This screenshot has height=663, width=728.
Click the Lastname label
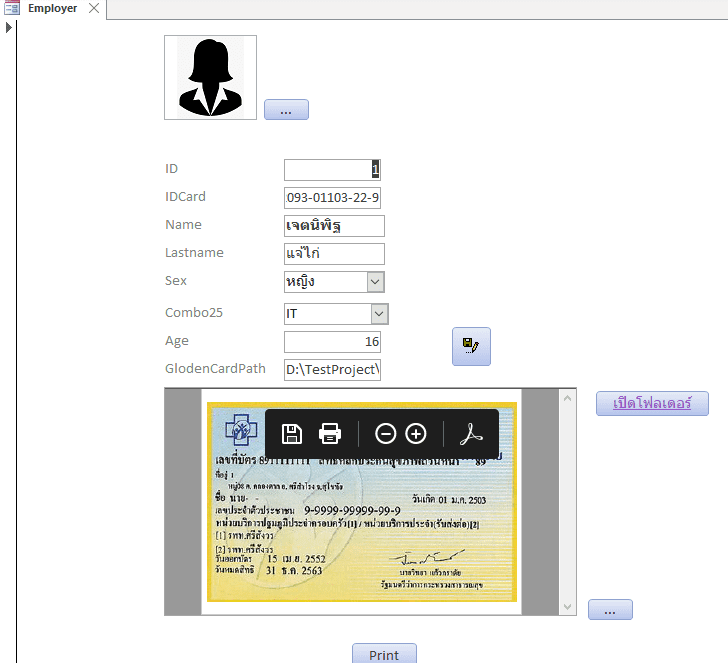point(194,253)
